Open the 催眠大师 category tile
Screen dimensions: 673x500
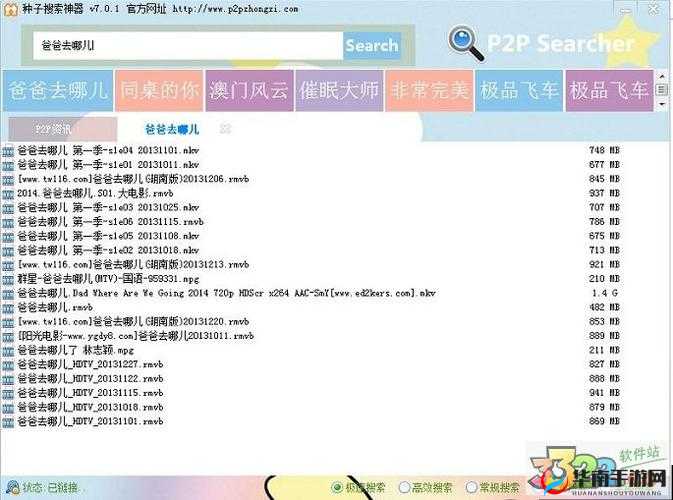pos(339,91)
